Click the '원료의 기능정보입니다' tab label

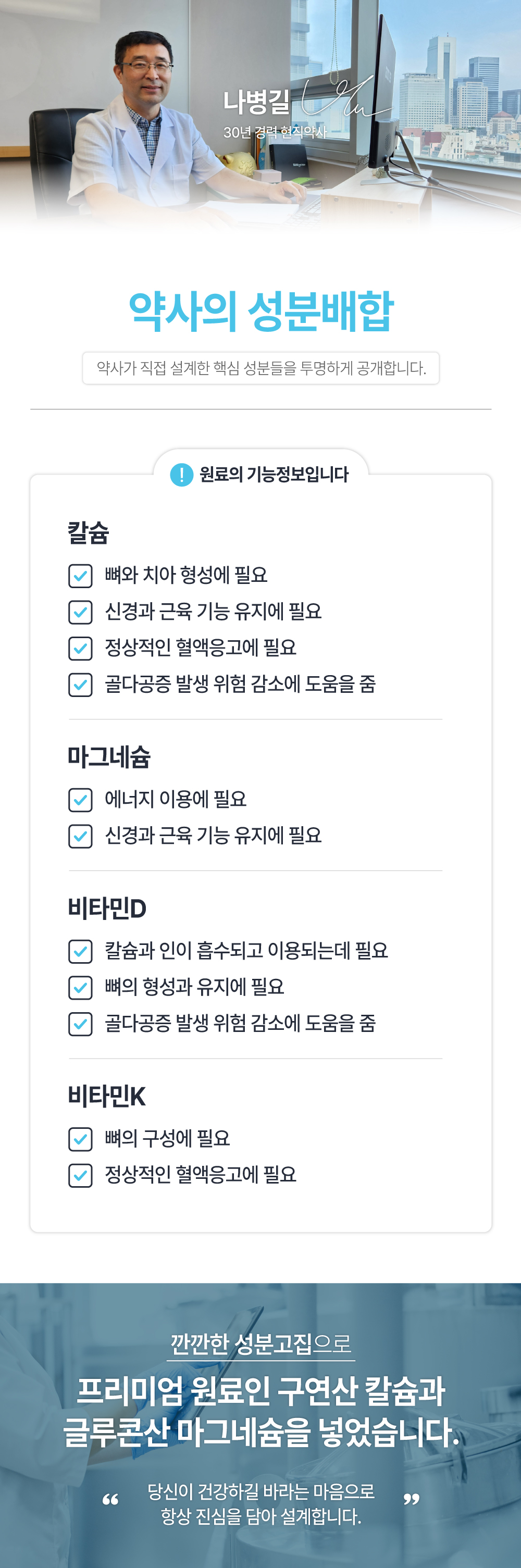[x=274, y=474]
